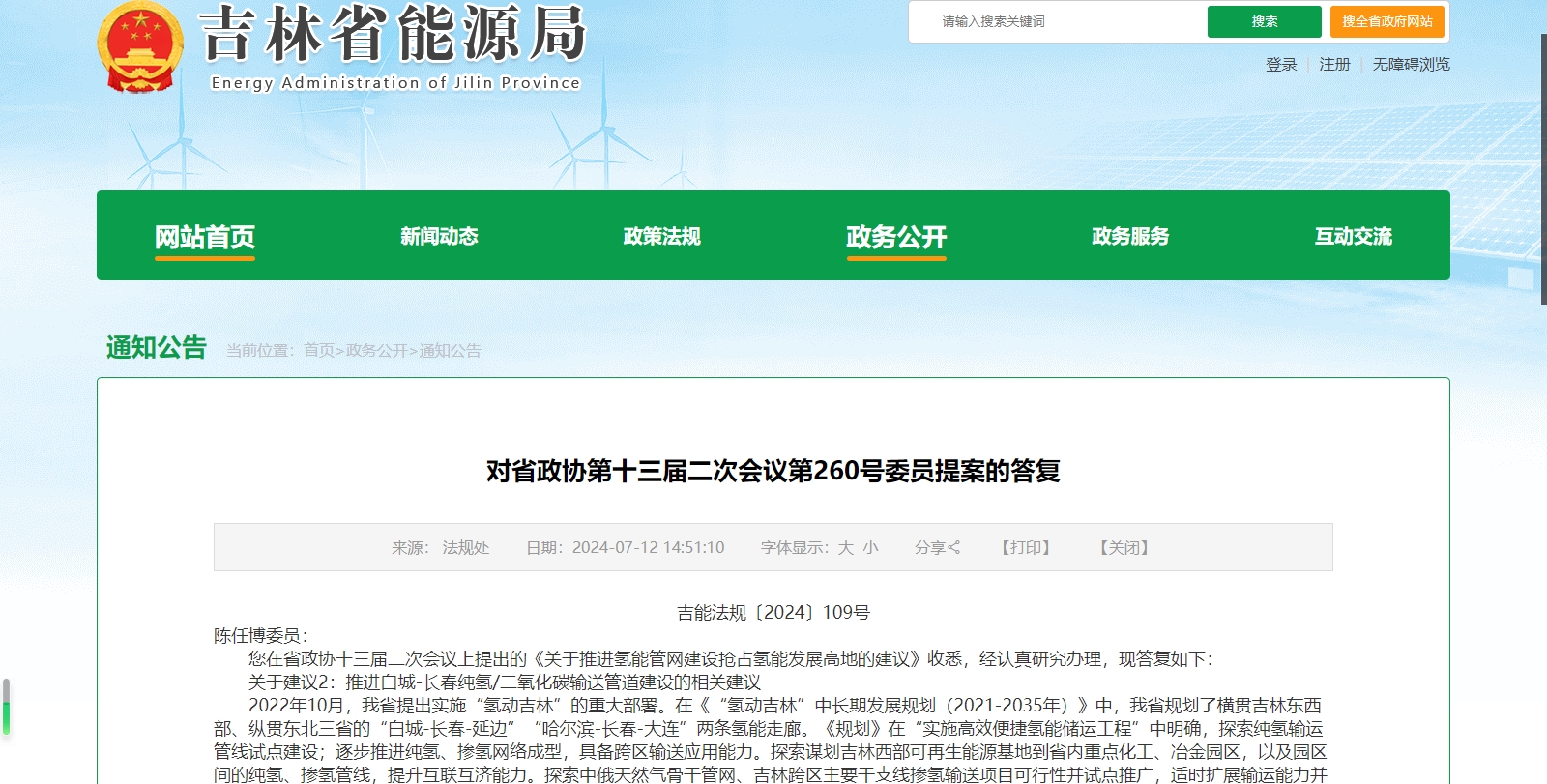This screenshot has height=784, width=1547.
Task: Go to 网站首页 in navigation bar
Action: click(x=205, y=237)
